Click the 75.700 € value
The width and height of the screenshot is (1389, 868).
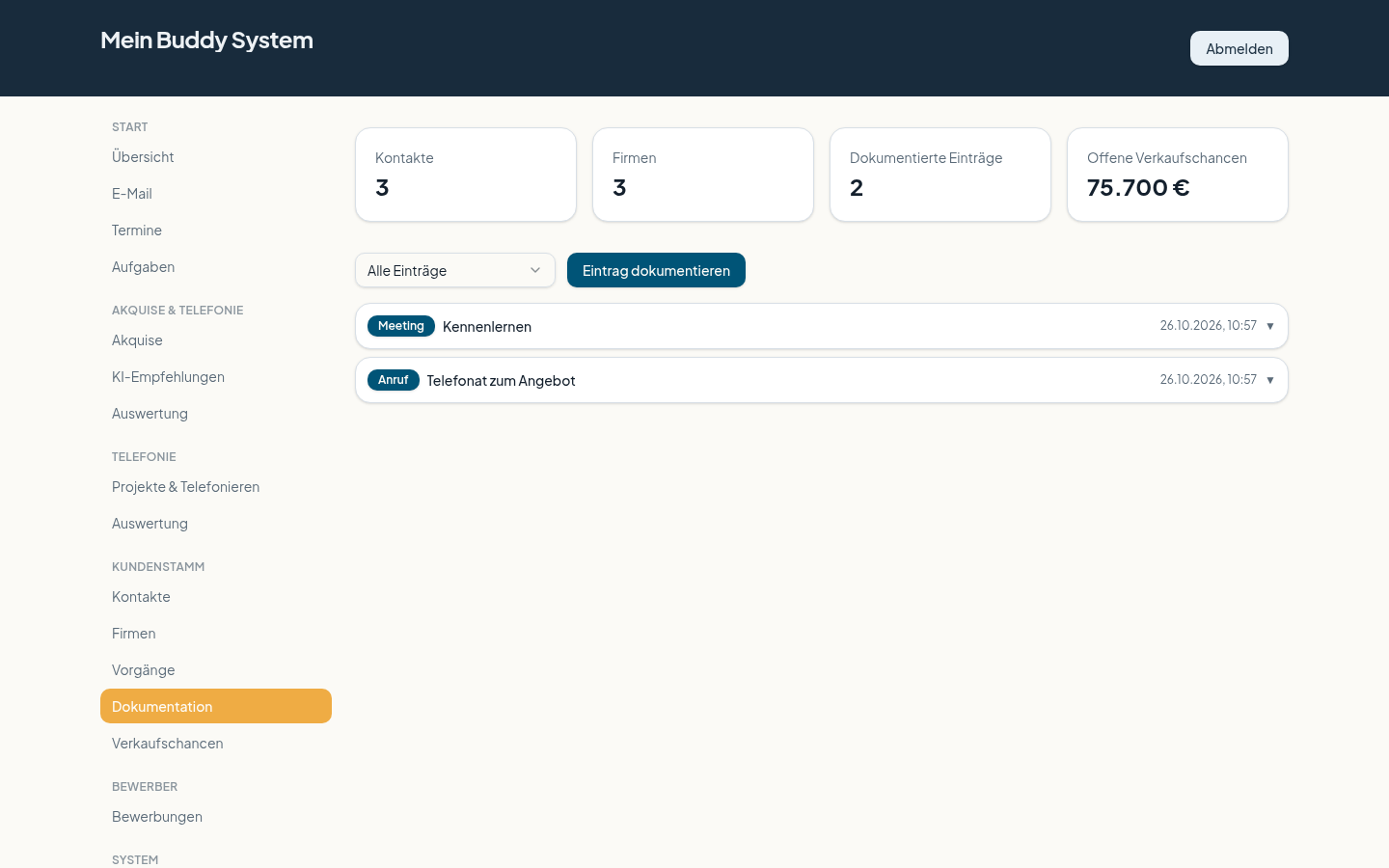coord(1138,187)
